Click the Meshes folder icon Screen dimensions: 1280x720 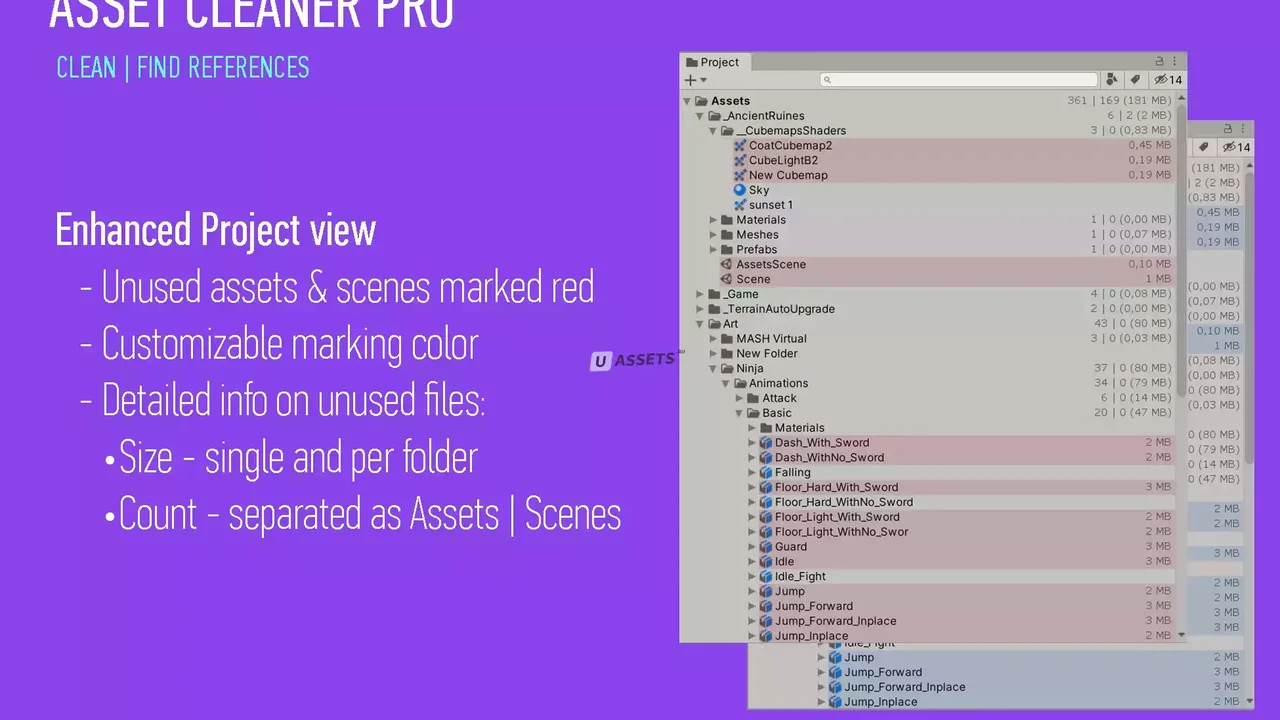coord(727,234)
